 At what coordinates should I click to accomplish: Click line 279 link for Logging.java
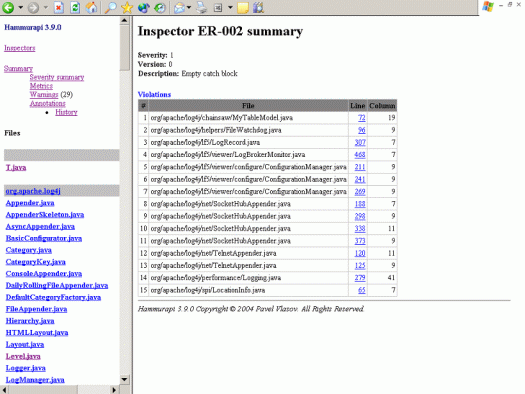click(x=360, y=278)
